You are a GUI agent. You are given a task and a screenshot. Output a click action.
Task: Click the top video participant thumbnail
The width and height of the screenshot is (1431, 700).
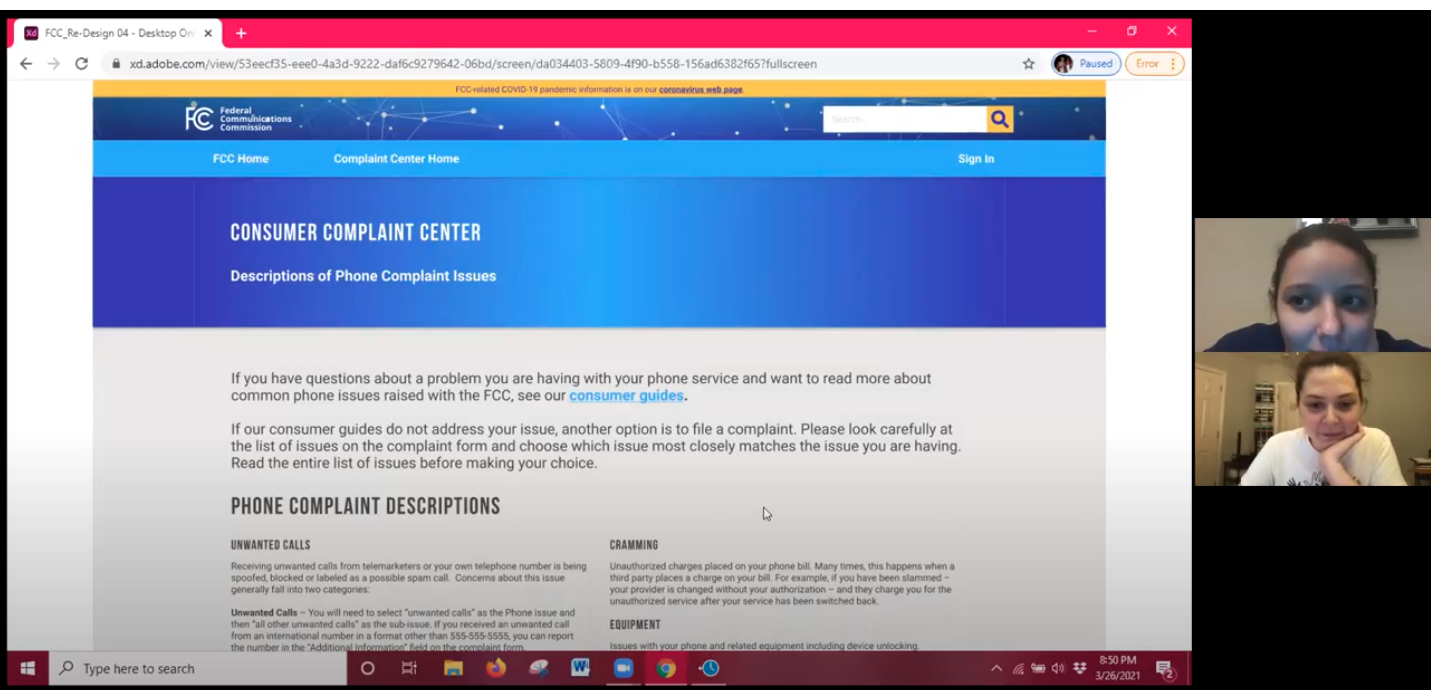[1312, 285]
